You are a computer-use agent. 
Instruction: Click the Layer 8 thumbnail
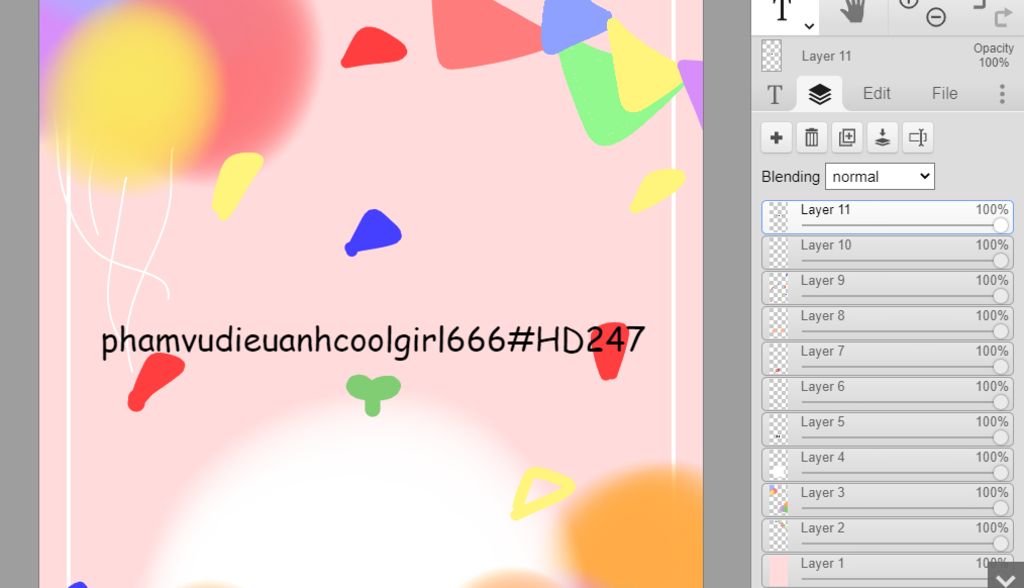pyautogui.click(x=778, y=323)
